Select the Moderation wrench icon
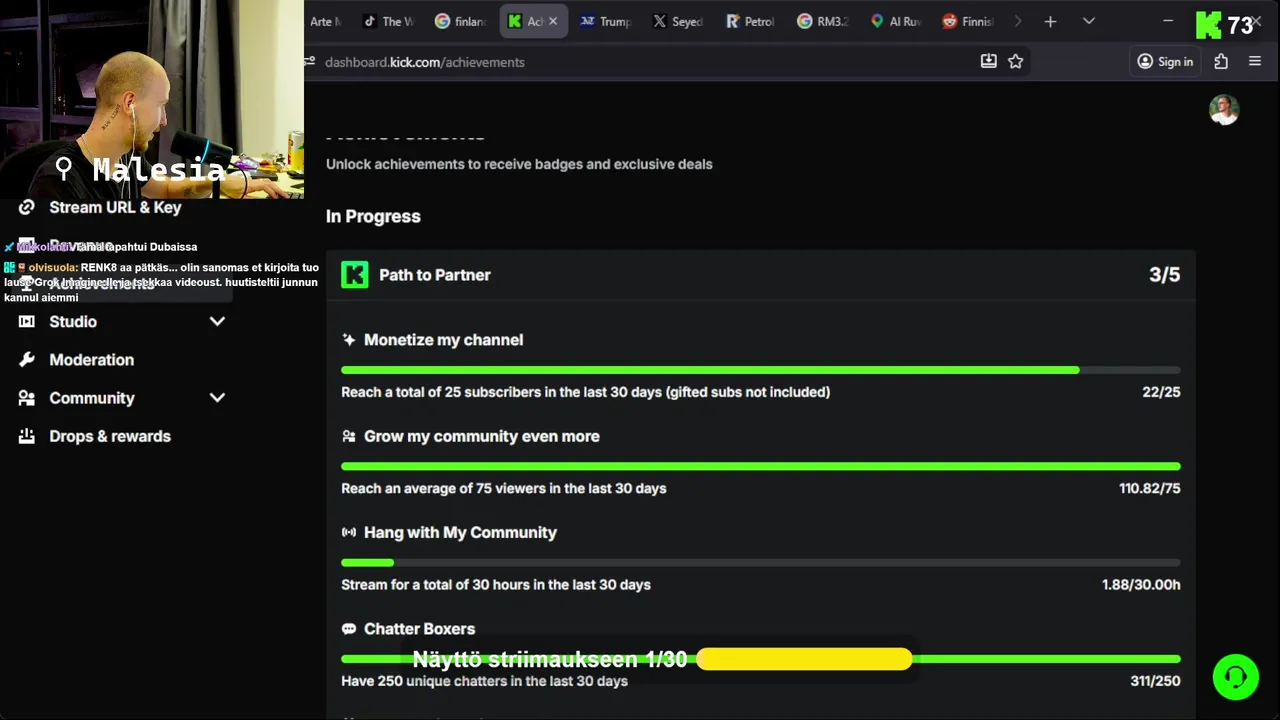This screenshot has width=1280, height=720. click(27, 359)
